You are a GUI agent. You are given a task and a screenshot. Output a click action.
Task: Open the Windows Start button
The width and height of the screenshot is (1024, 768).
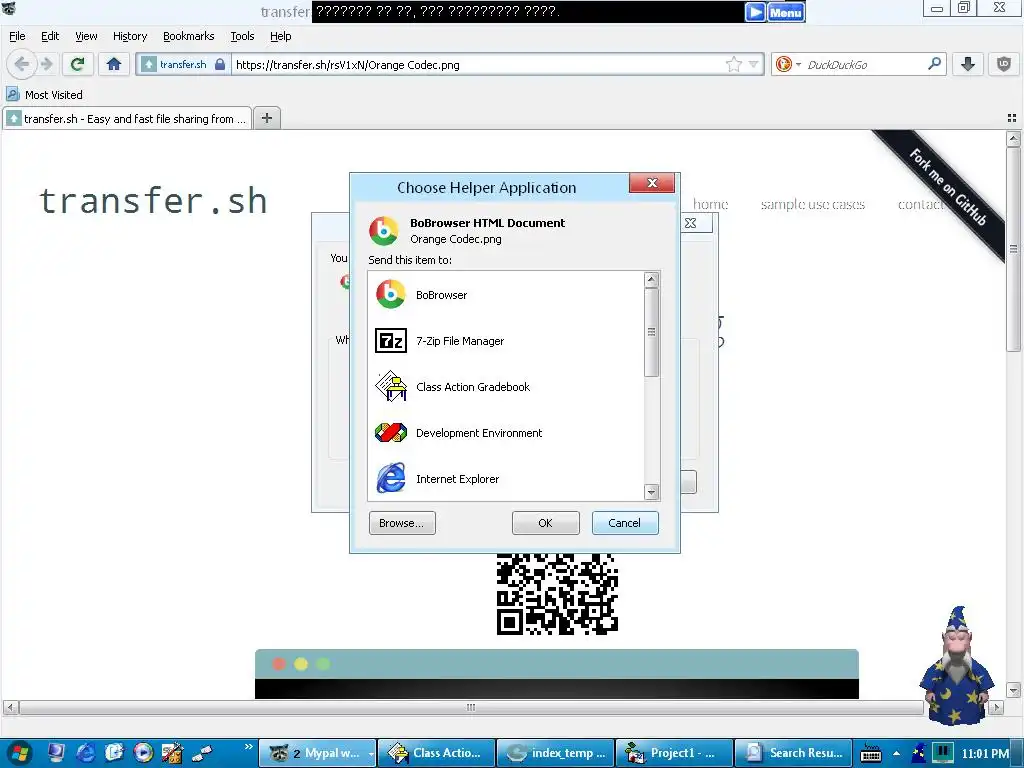point(18,753)
